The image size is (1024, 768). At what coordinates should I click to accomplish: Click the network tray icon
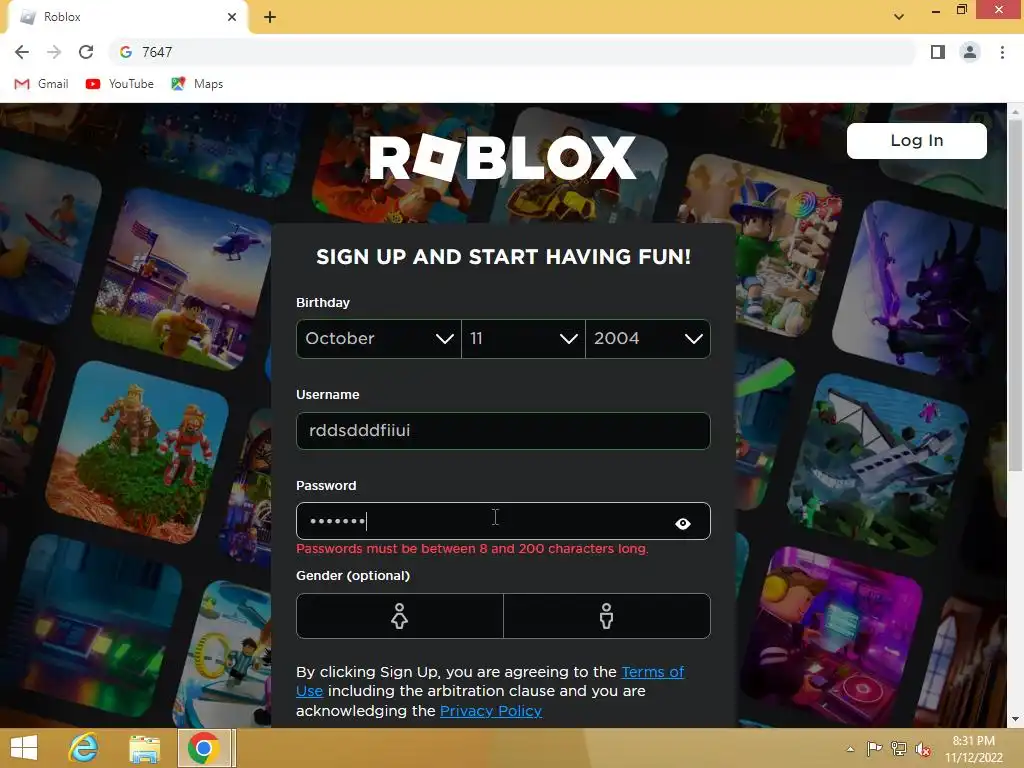(x=899, y=749)
